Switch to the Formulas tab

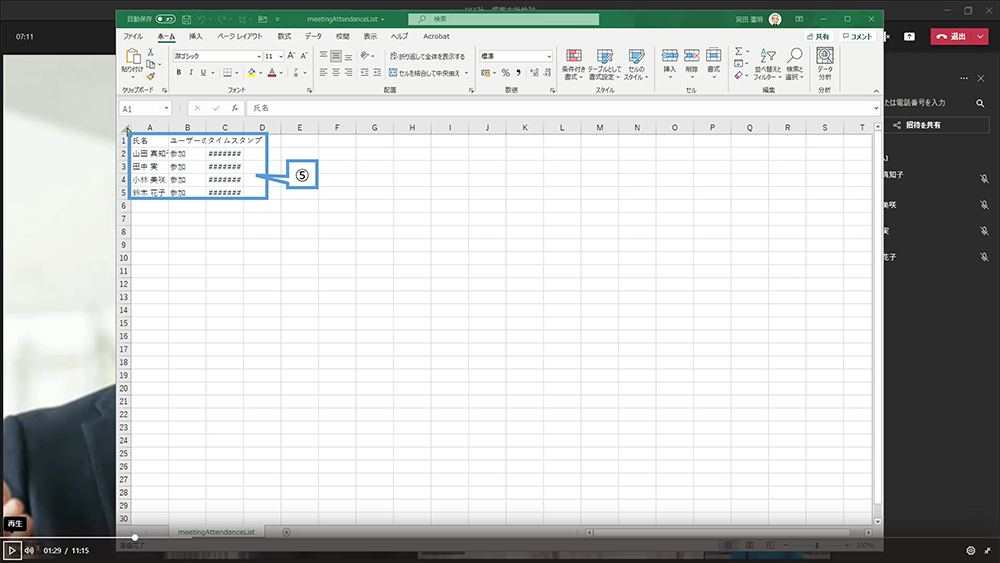(x=284, y=36)
